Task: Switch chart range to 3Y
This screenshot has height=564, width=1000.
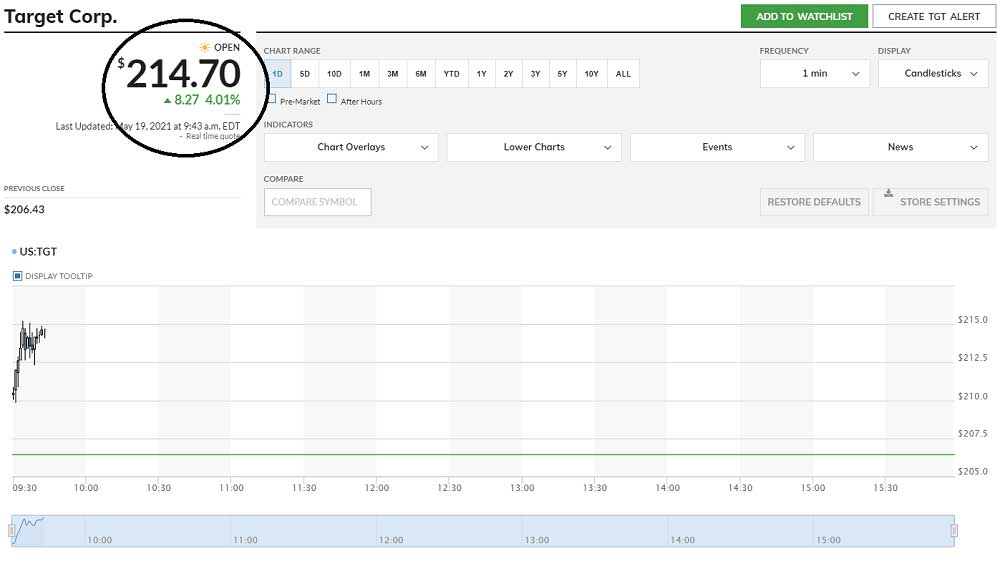Action: [x=535, y=74]
